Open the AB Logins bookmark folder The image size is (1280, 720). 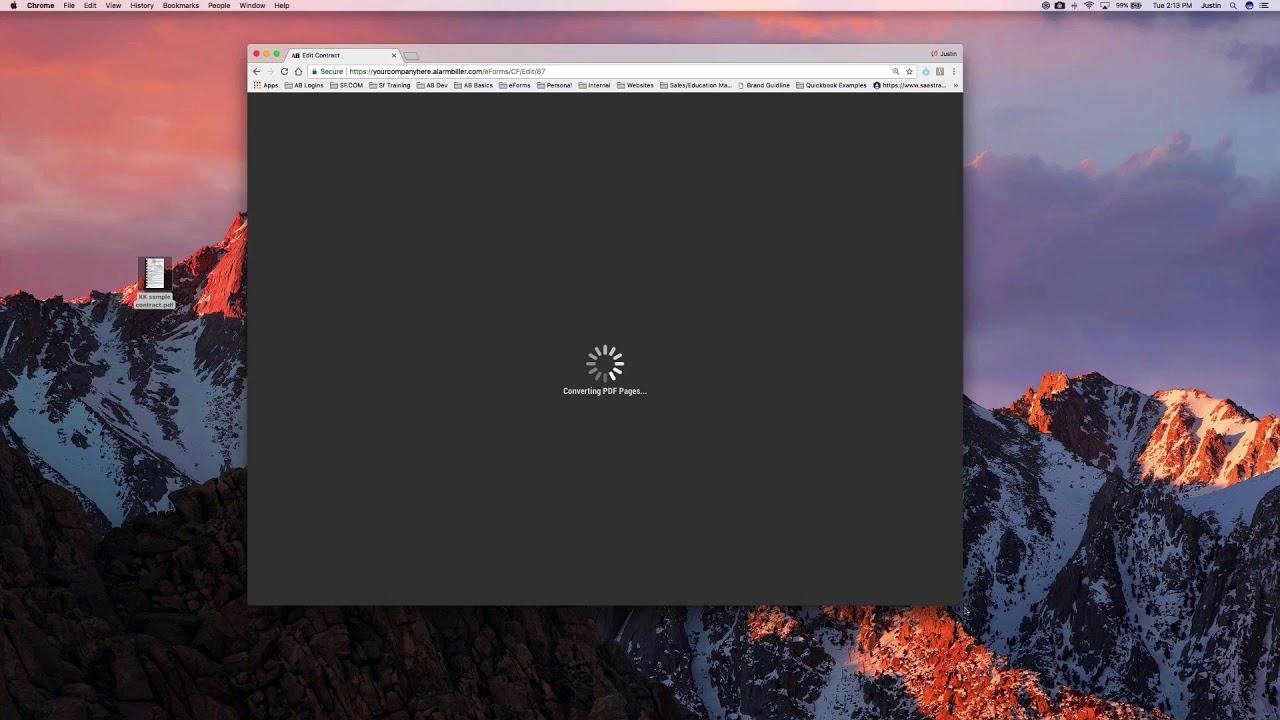[x=304, y=85]
